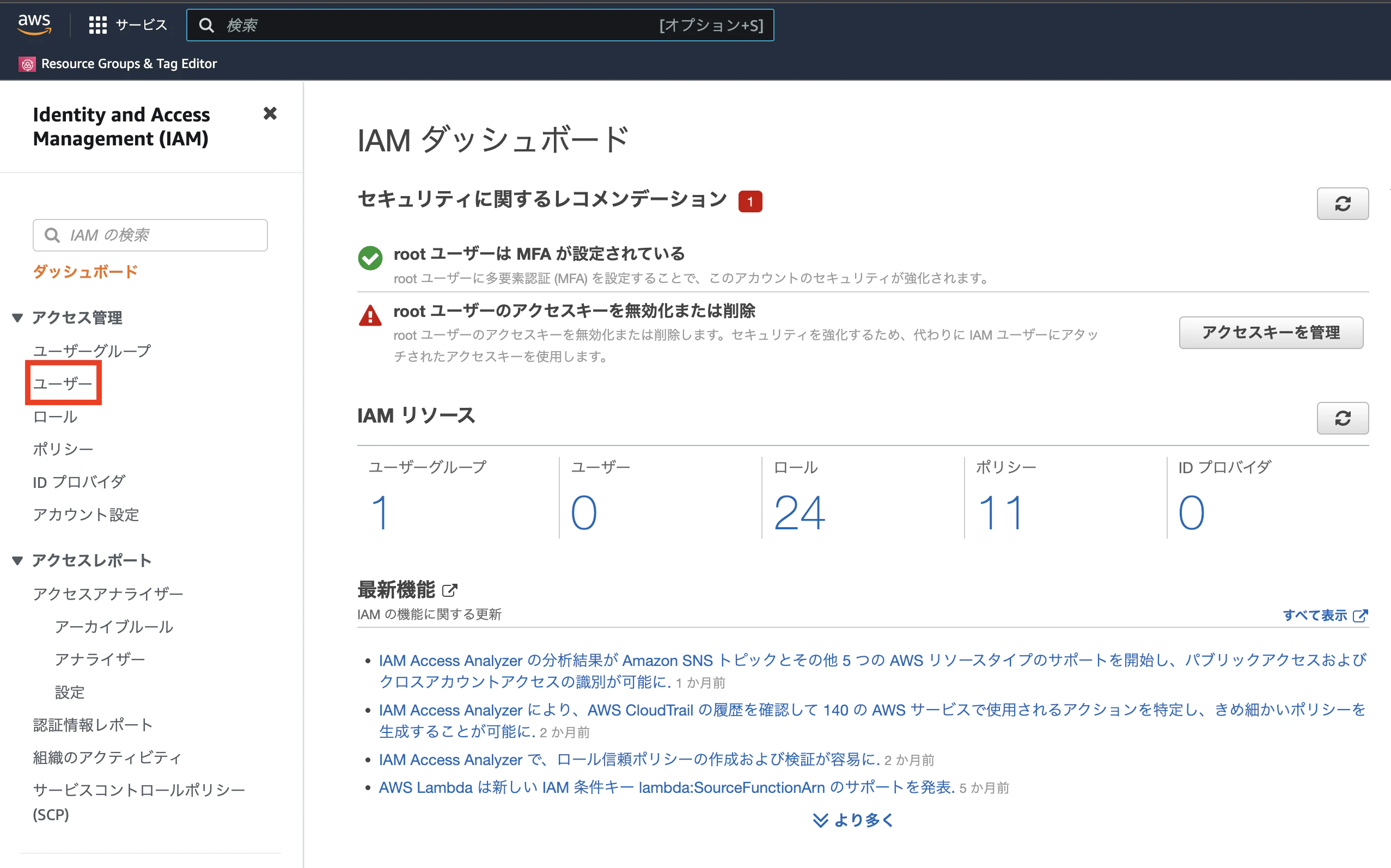This screenshot has width=1391, height=868.
Task: Open the ロール信頼ポリシー news link
Action: click(x=629, y=760)
